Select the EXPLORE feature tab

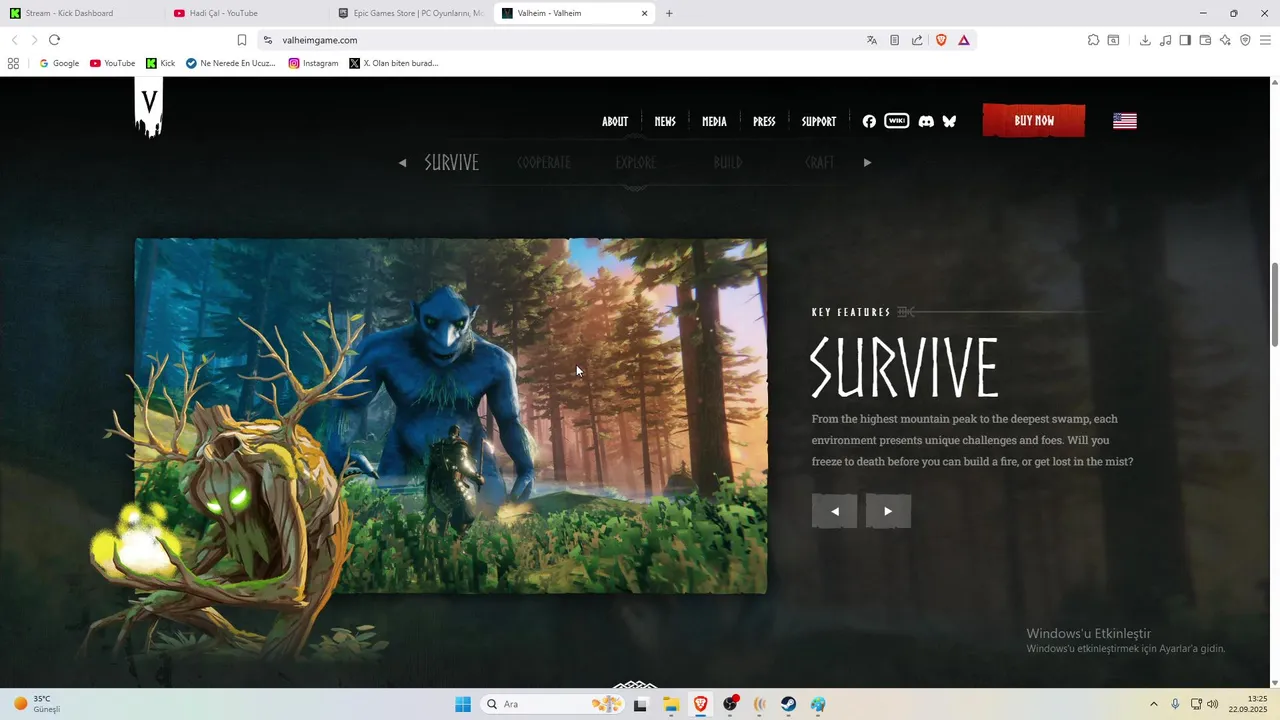click(636, 162)
